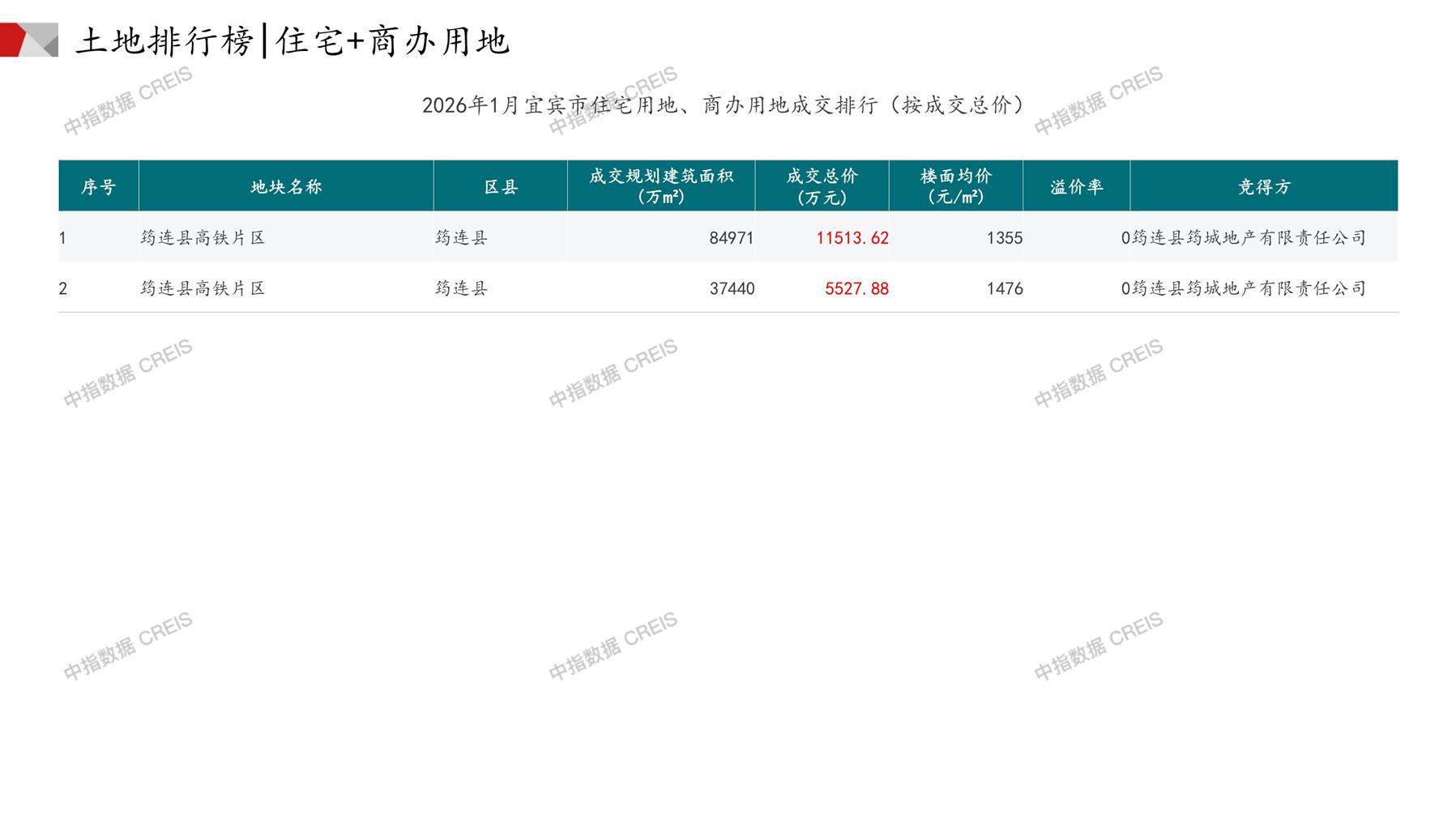Click the floor price value 1355

tap(1004, 238)
